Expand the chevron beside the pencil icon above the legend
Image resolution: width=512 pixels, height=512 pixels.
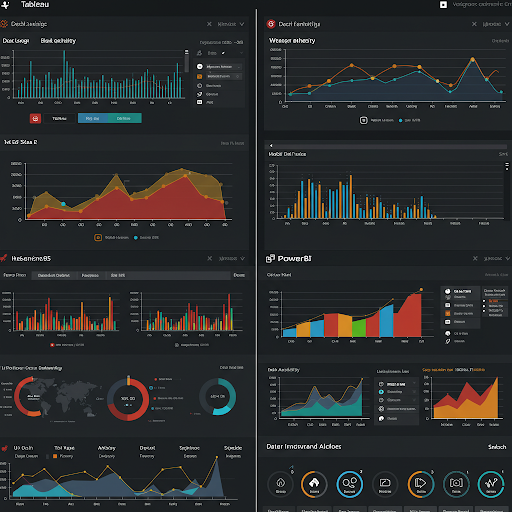point(241,53)
